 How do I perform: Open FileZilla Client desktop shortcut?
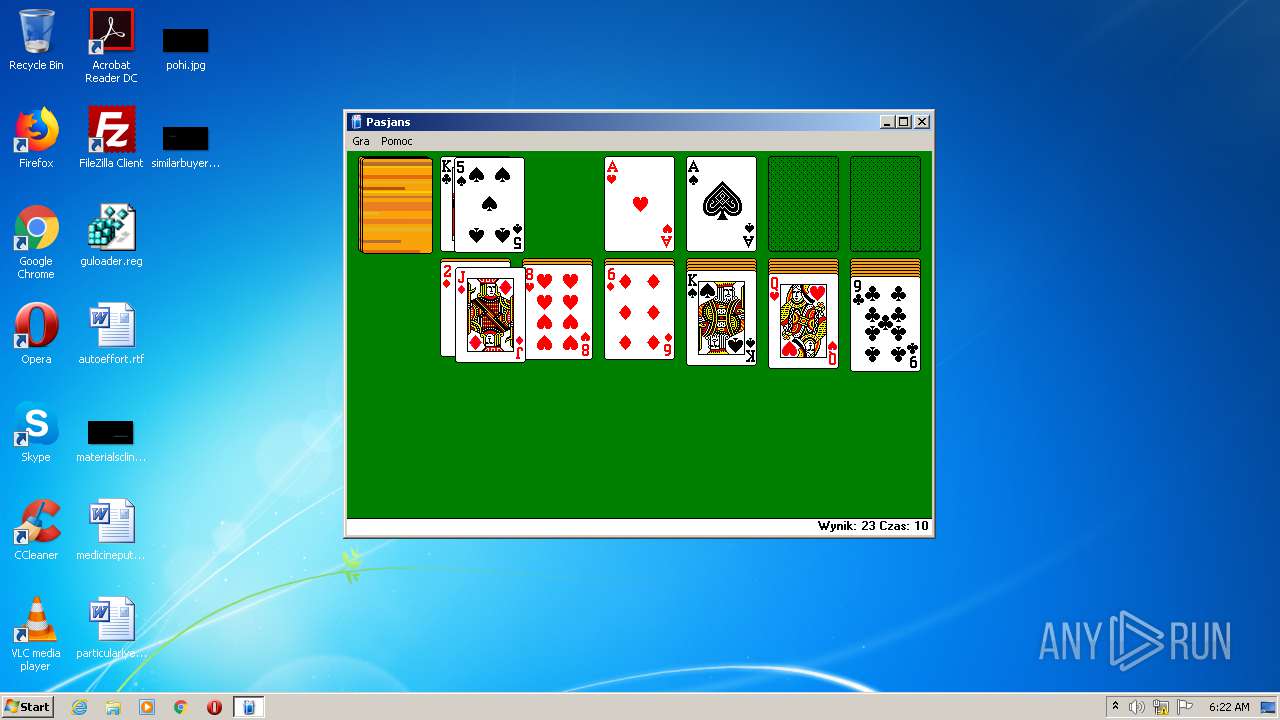(111, 138)
